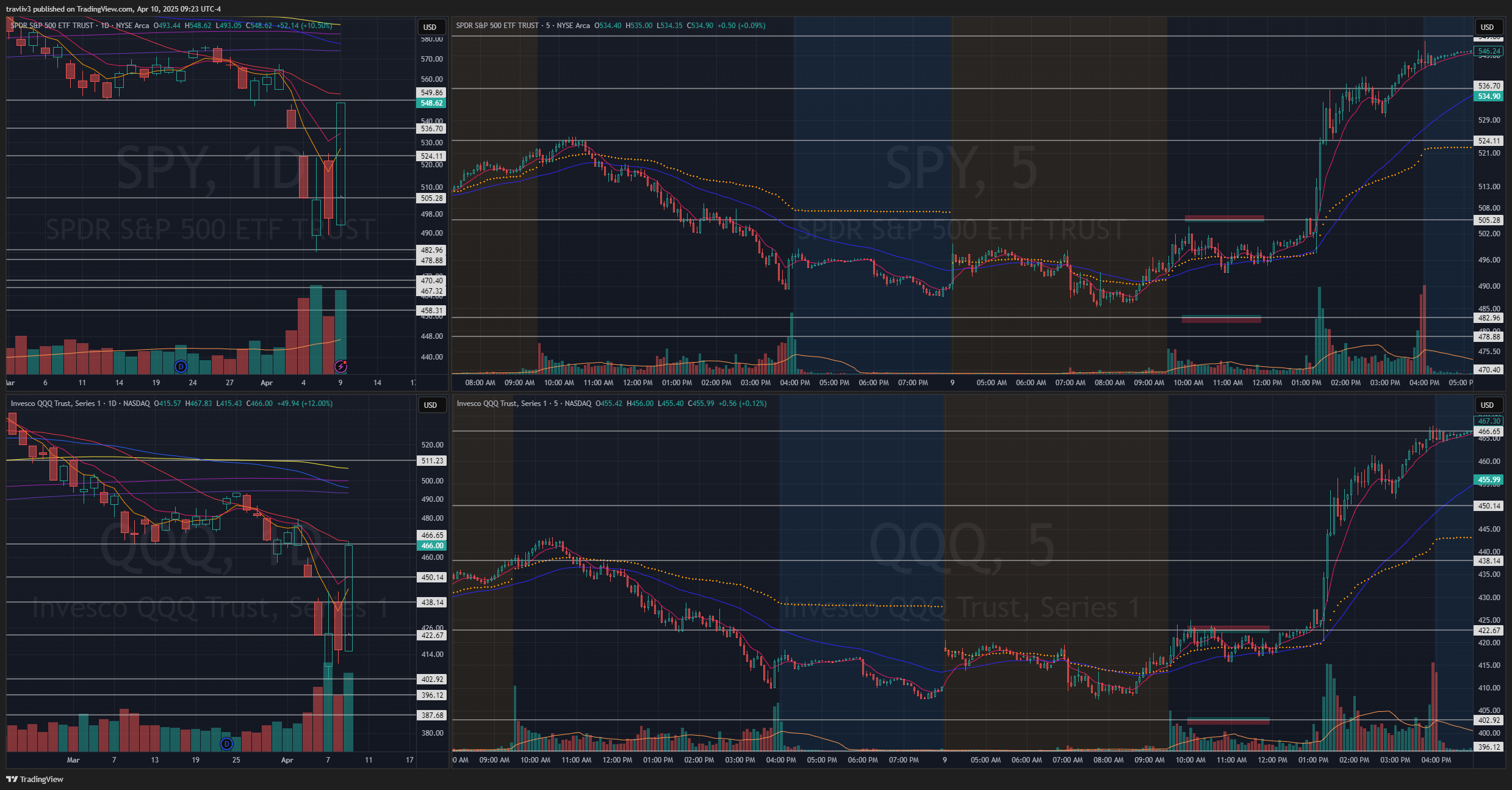Screen dimensions: 1512x790
Task: Click the green 455.99 price label on QQQ 5
Action: pos(1489,480)
